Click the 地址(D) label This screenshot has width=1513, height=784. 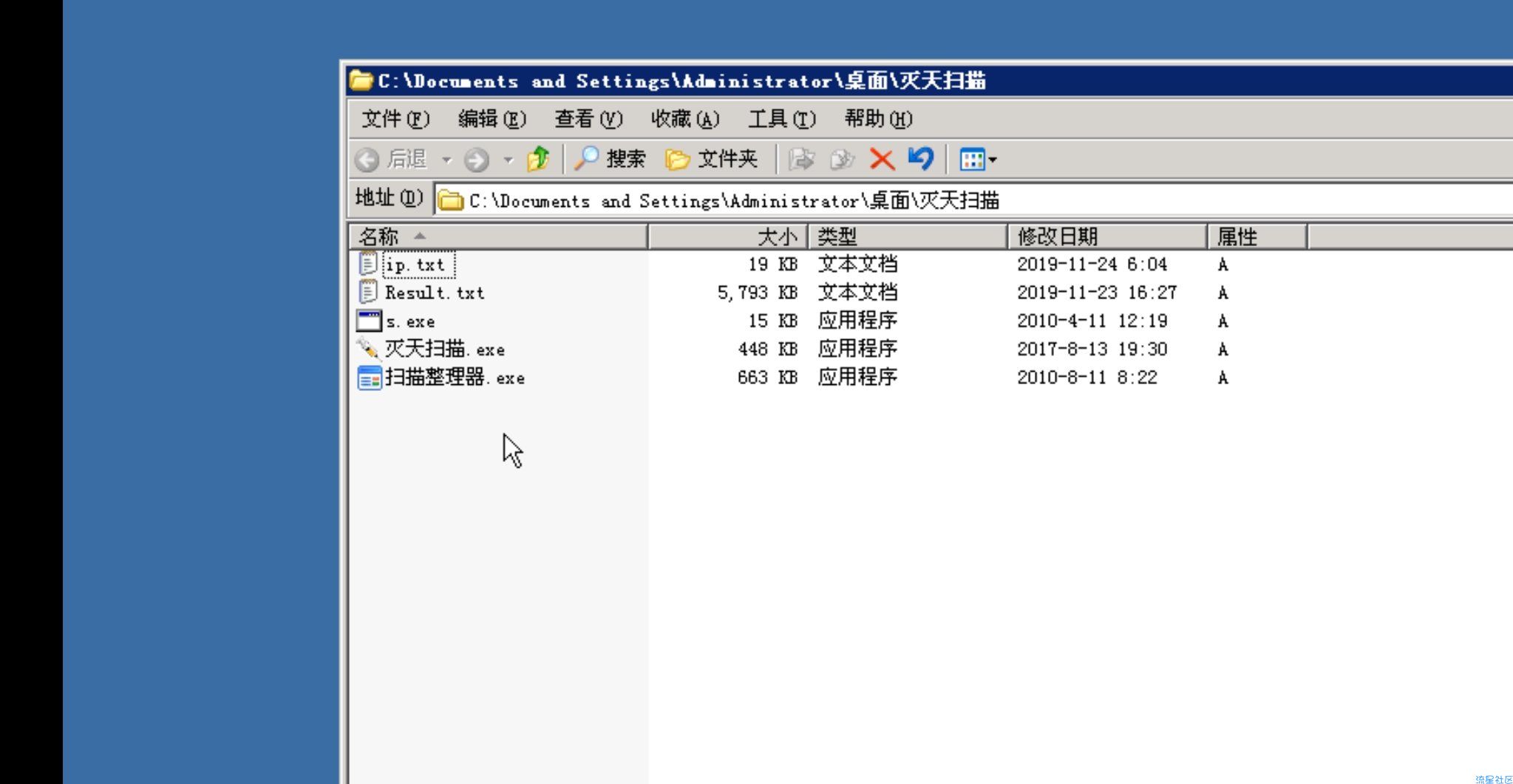[x=389, y=197]
